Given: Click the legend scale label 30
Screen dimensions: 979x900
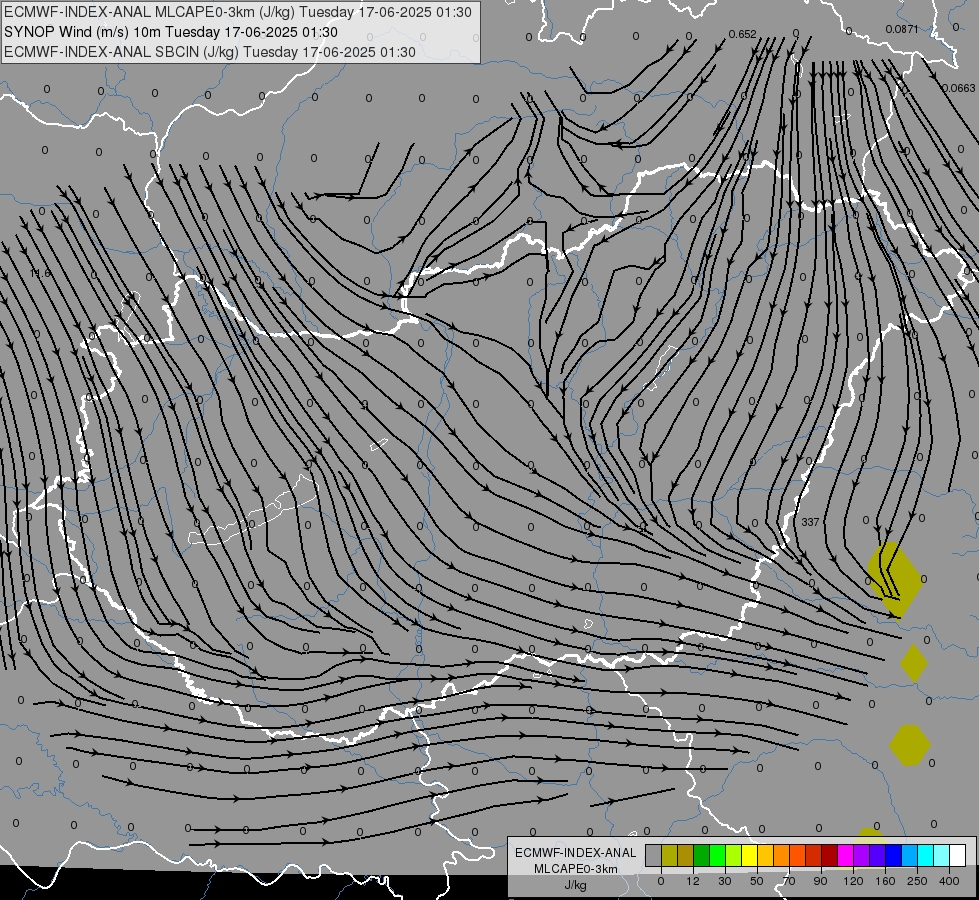Looking at the screenshot, I should click(725, 881).
